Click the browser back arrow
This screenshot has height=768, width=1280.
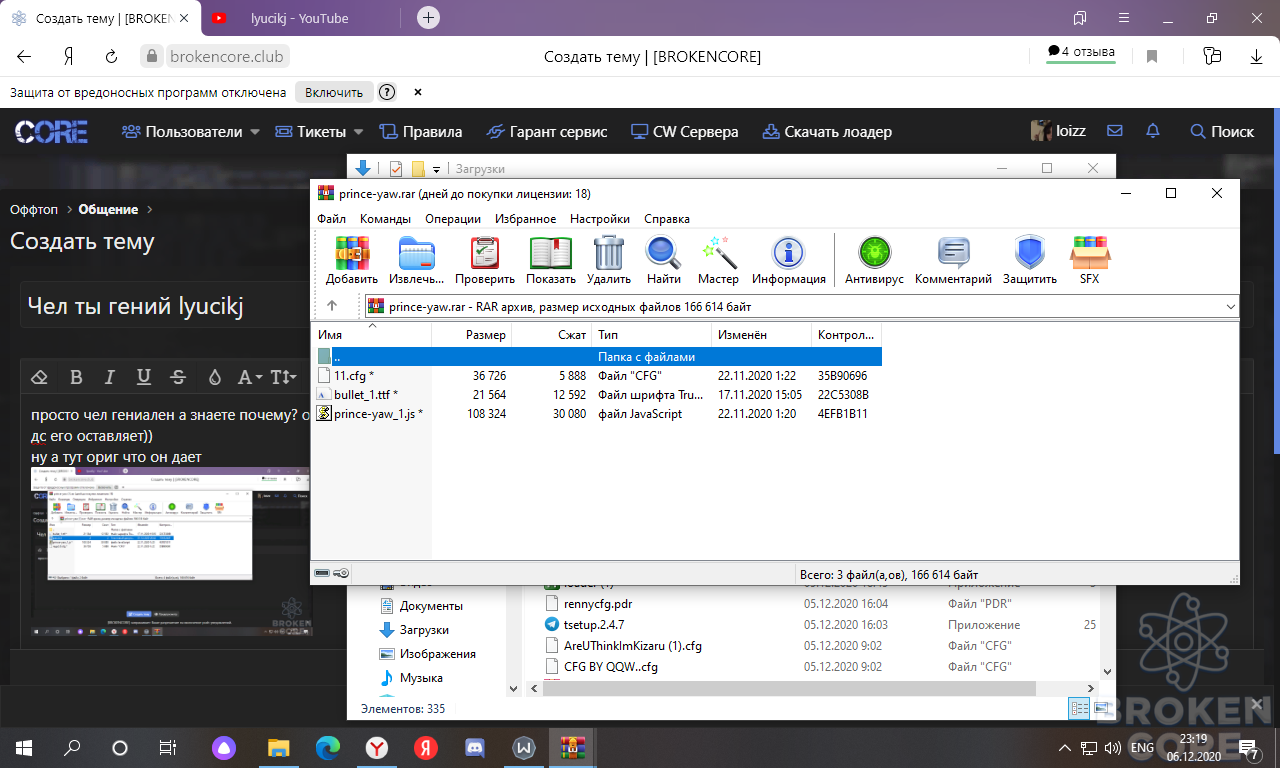24,56
